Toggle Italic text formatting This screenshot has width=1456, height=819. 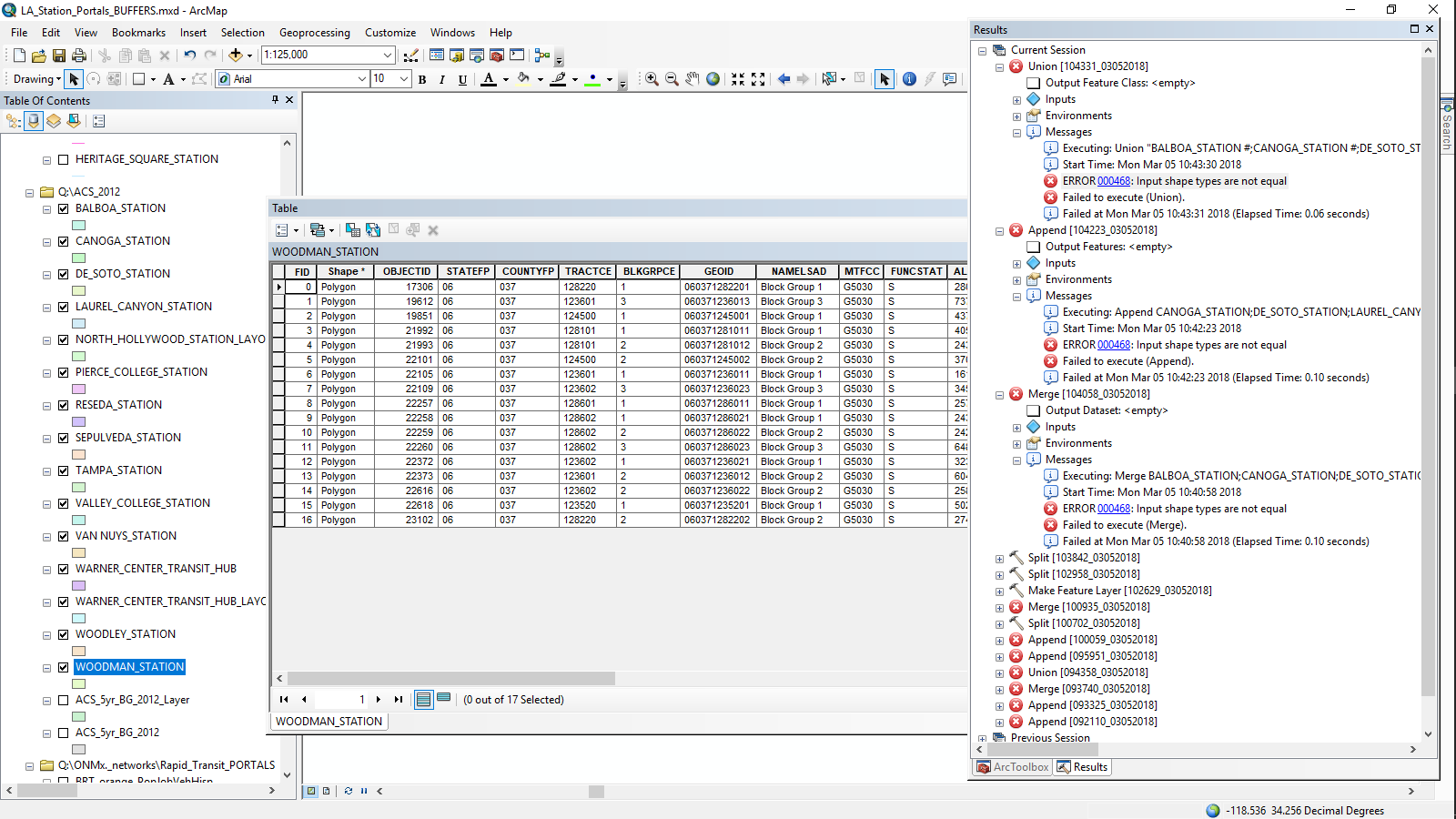click(442, 79)
